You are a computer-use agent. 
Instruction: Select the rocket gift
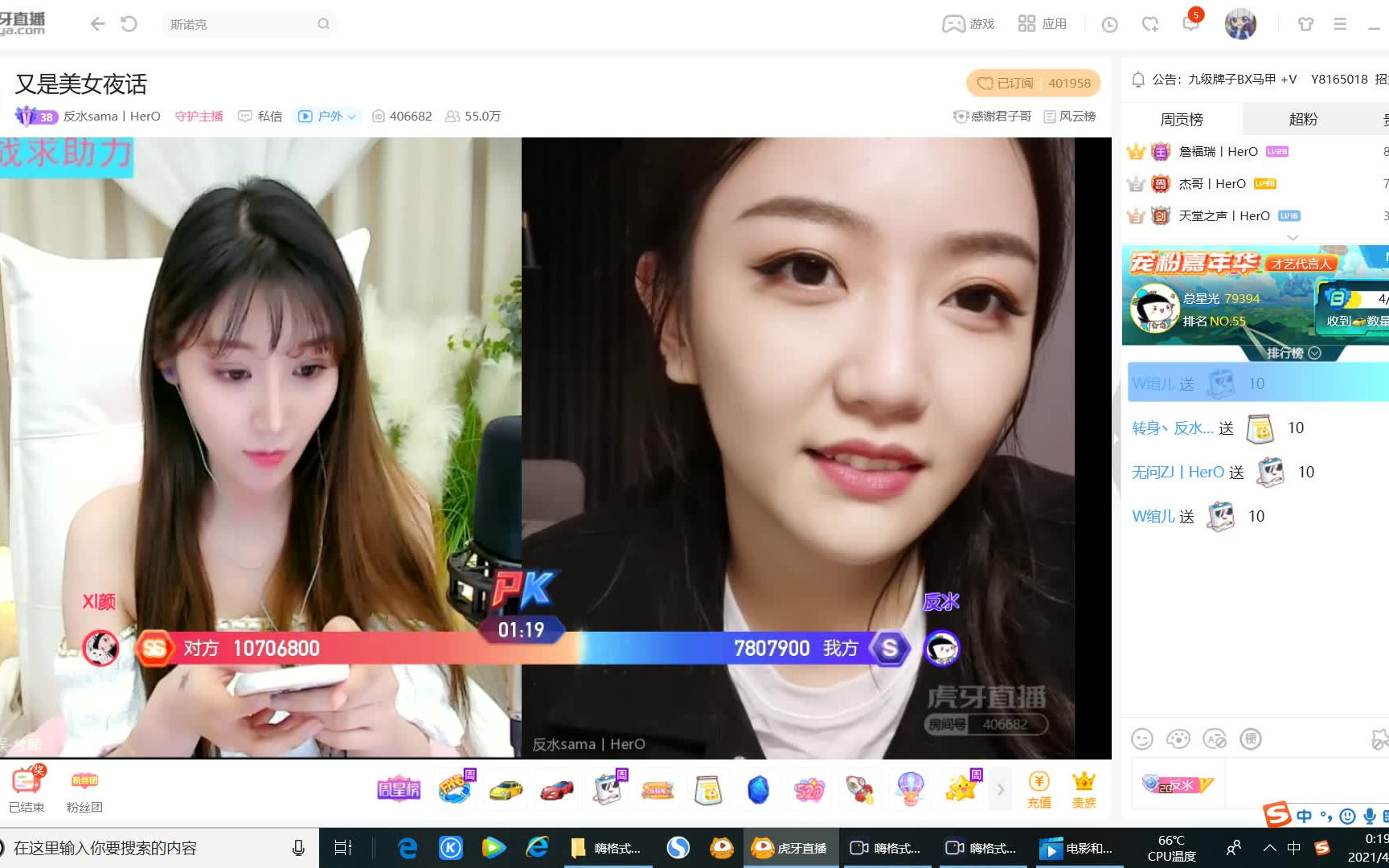[x=859, y=789]
